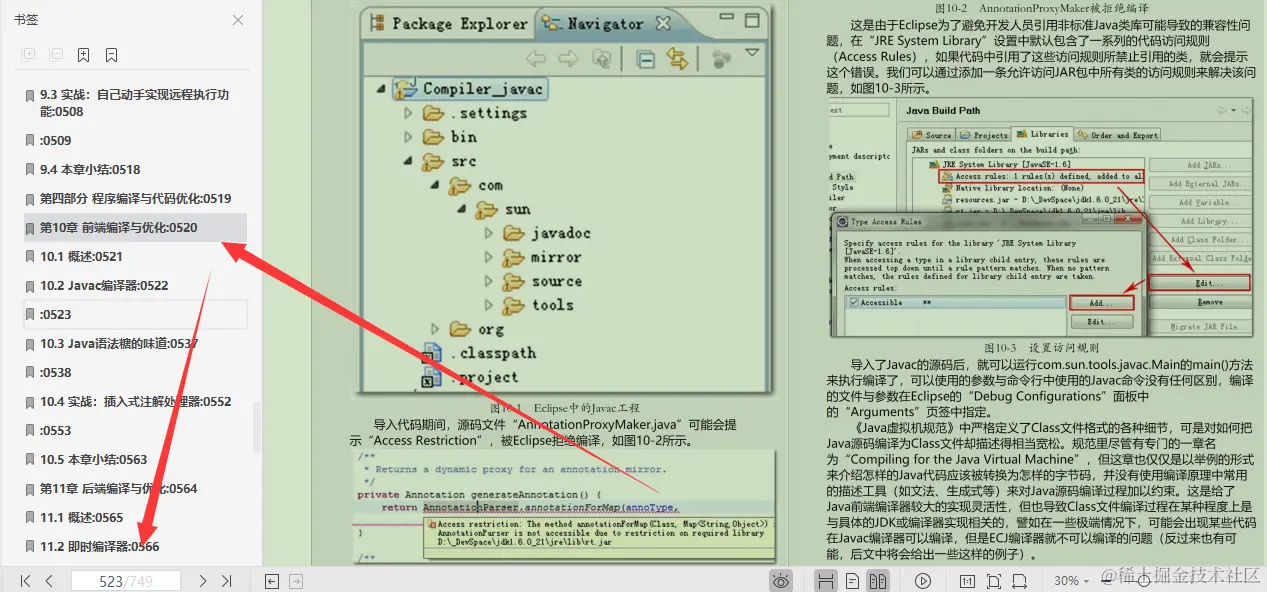Go to the next page
This screenshot has height=592, width=1267.
(x=203, y=580)
